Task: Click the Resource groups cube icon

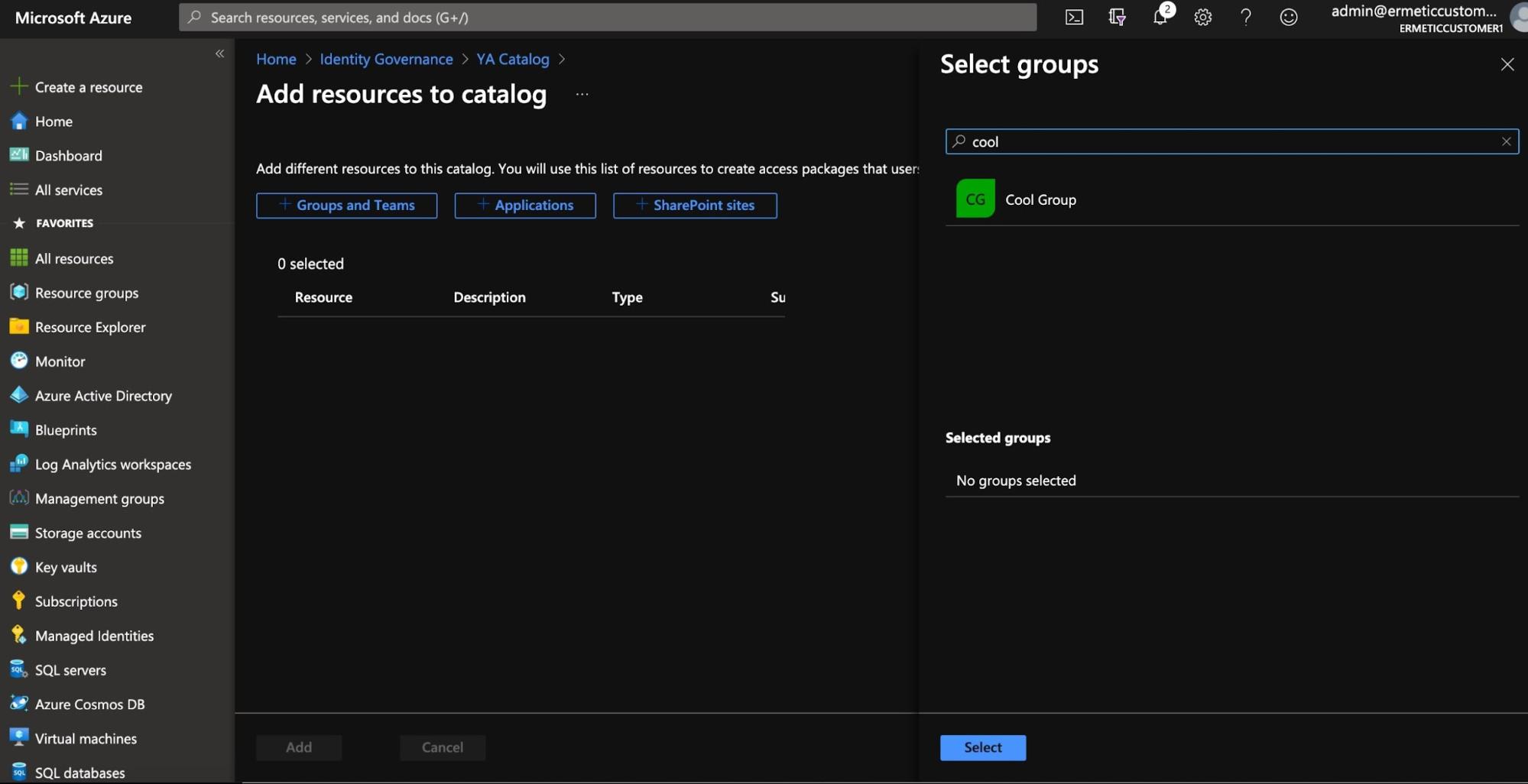Action: [19, 293]
